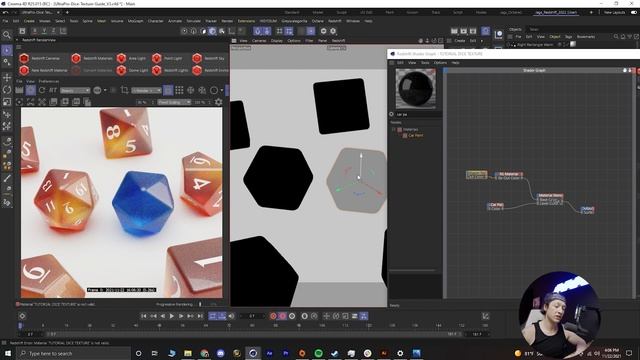Click the Car Paint entry in nodes tree
This screenshot has height=360, width=640.
pyautogui.click(x=416, y=136)
